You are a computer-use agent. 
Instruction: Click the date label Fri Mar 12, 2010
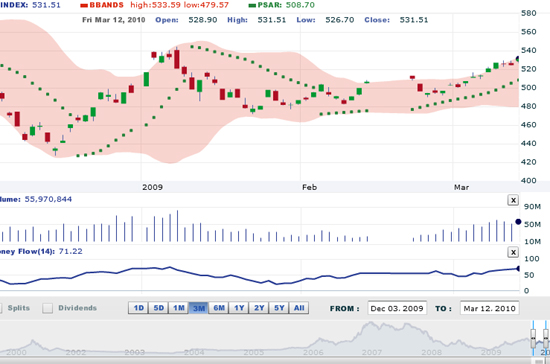[114, 20]
